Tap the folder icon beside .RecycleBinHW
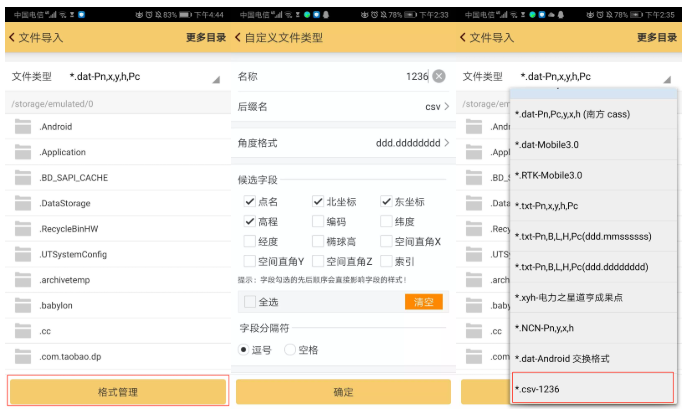The width and height of the screenshot is (683, 419). pyautogui.click(x=23, y=229)
